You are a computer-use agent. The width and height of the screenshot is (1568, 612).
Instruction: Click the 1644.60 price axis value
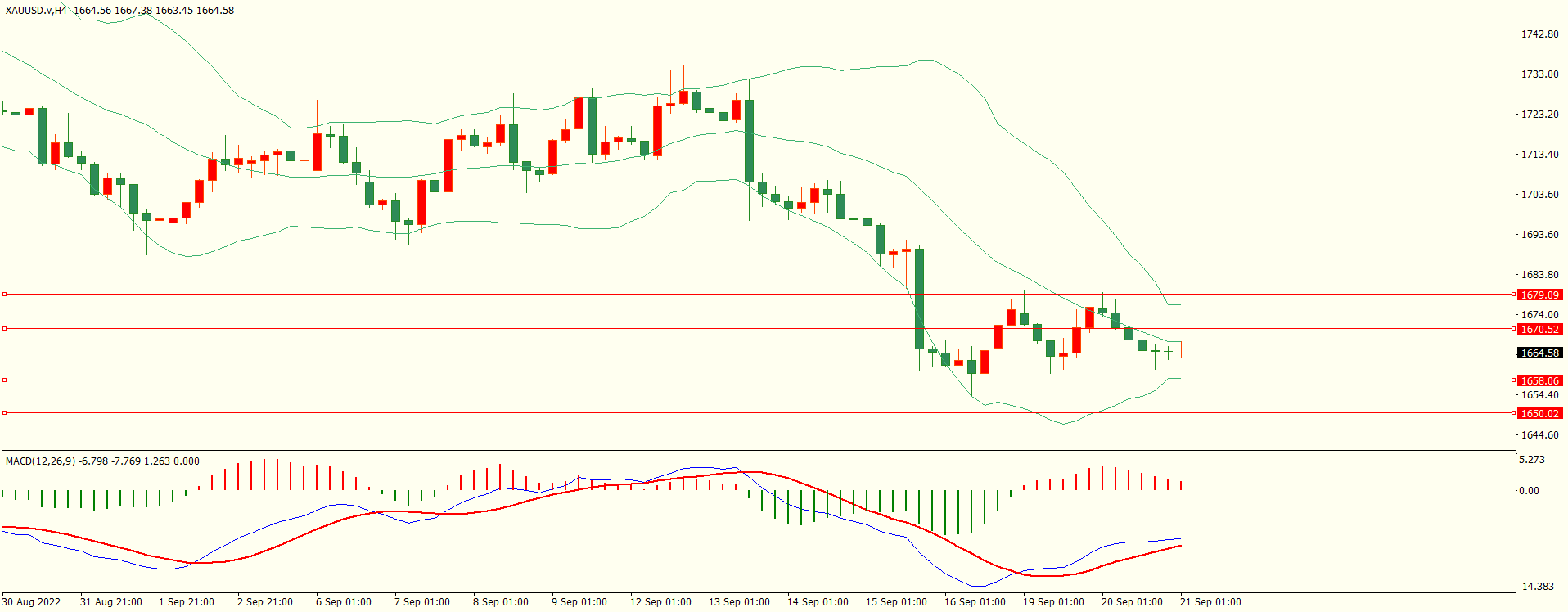point(1539,435)
